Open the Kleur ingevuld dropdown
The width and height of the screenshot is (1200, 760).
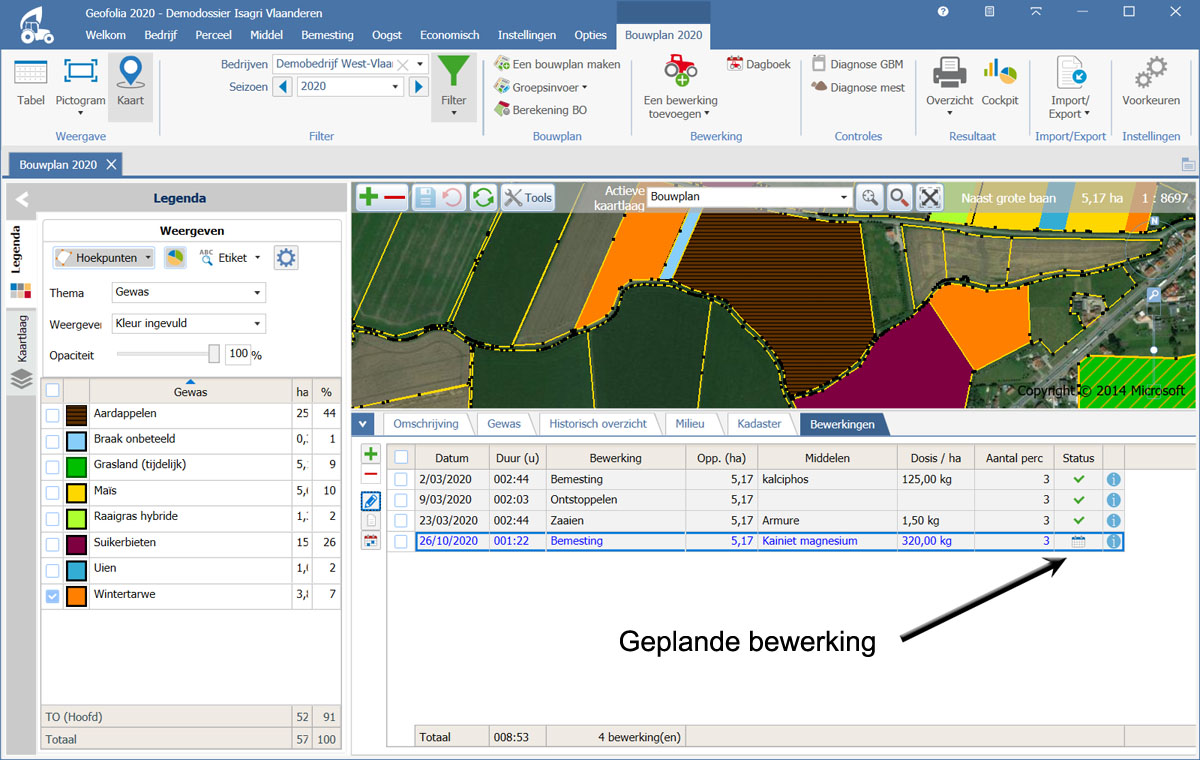(x=258, y=324)
